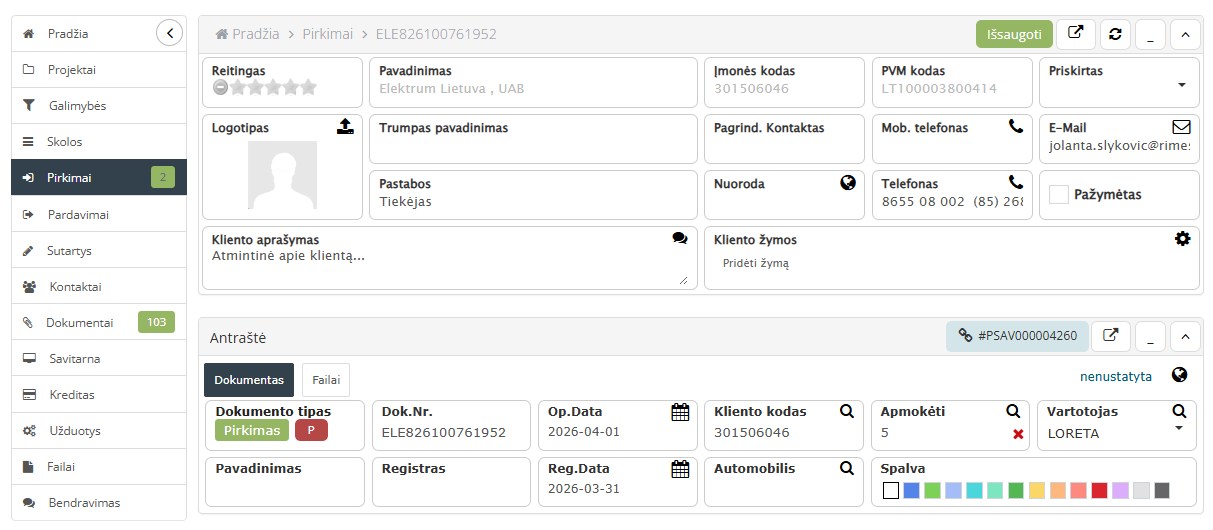Switch to the Failai tab

[x=325, y=380]
